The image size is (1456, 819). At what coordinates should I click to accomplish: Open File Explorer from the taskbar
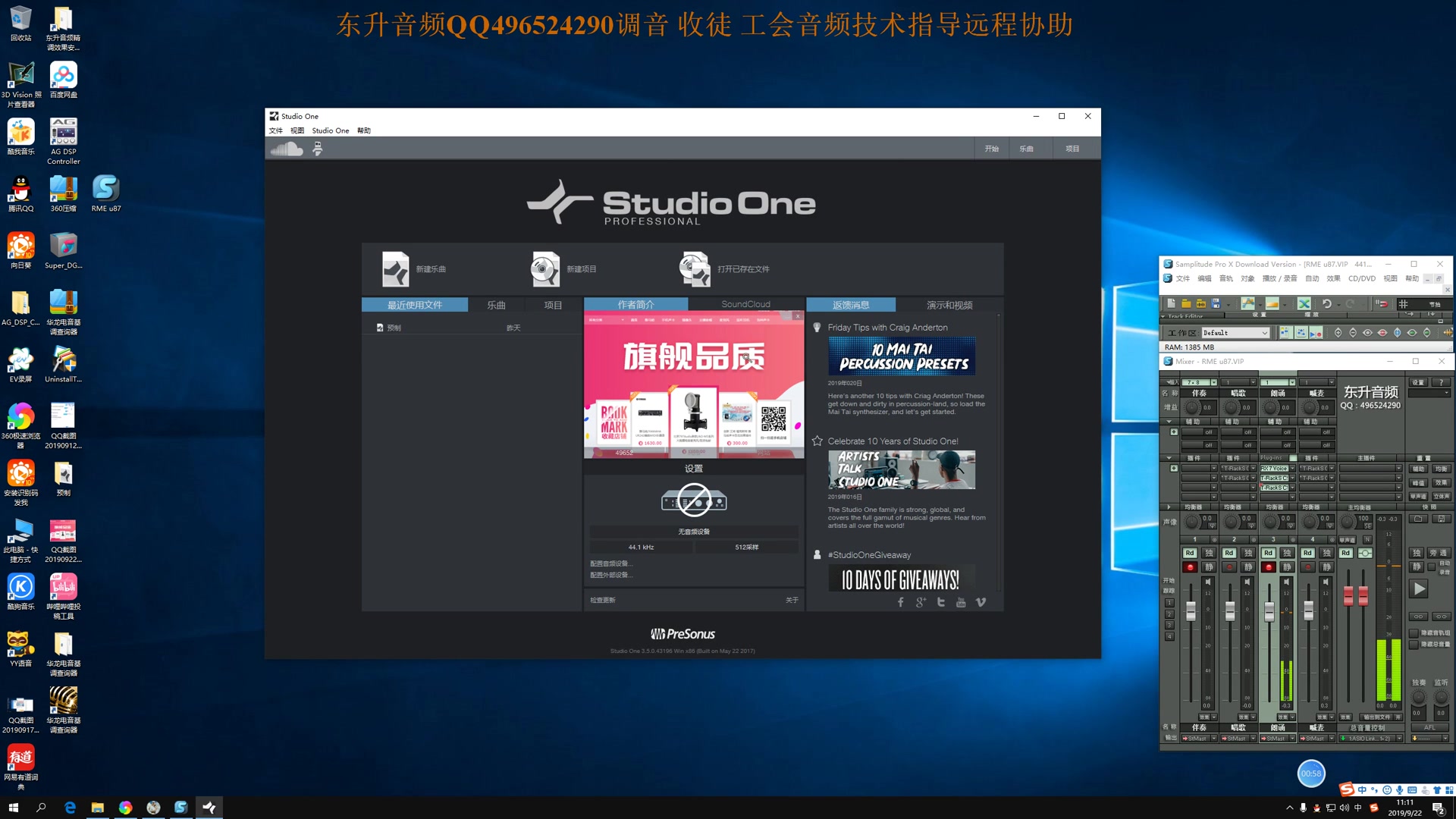coord(98,808)
